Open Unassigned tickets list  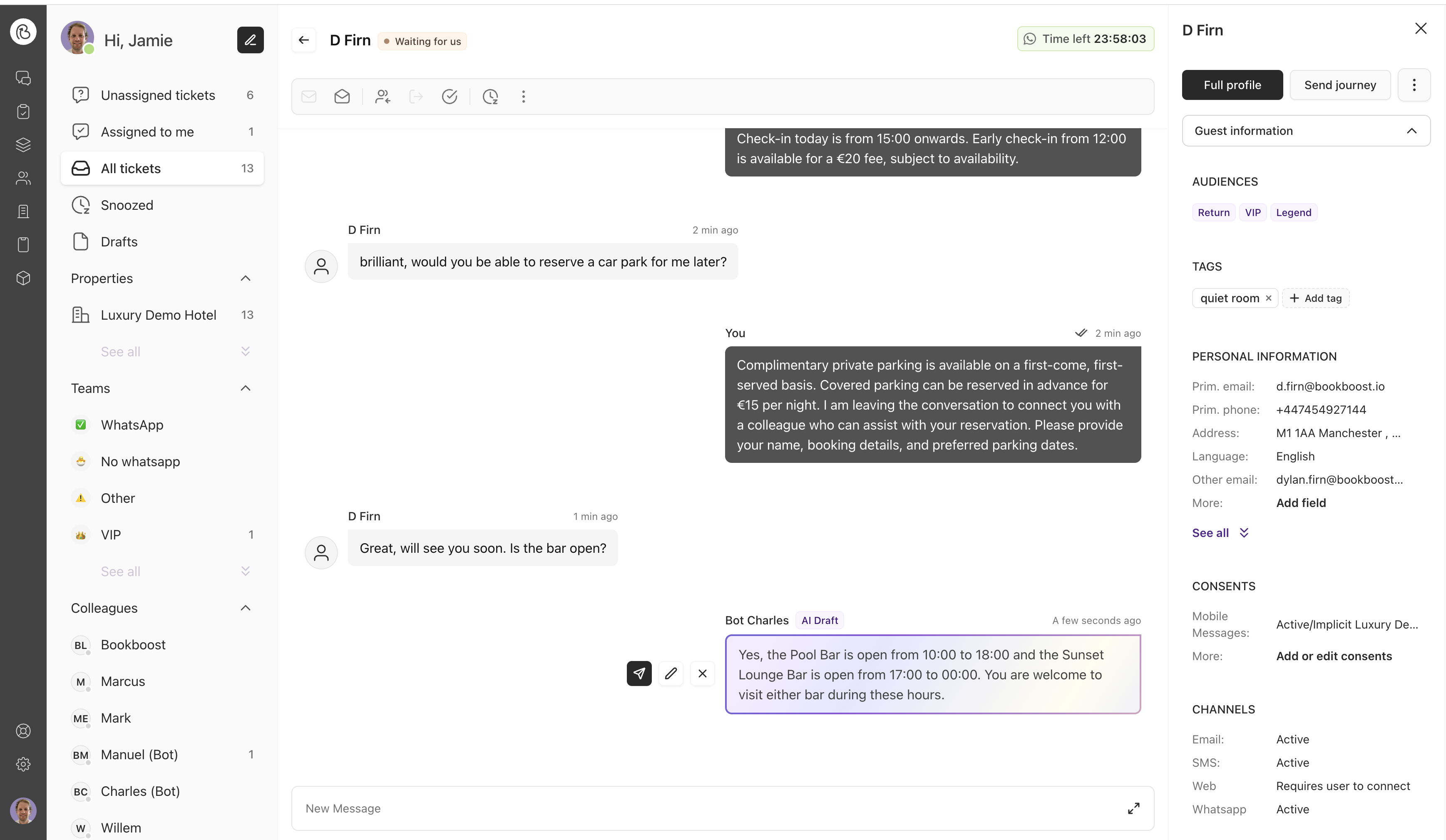pos(158,95)
